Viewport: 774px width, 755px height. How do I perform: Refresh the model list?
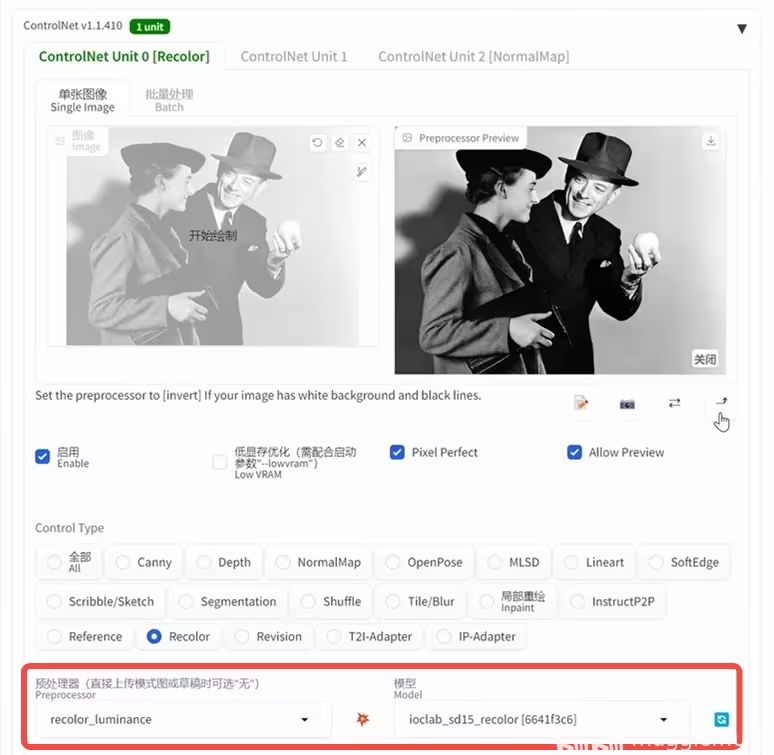click(722, 719)
